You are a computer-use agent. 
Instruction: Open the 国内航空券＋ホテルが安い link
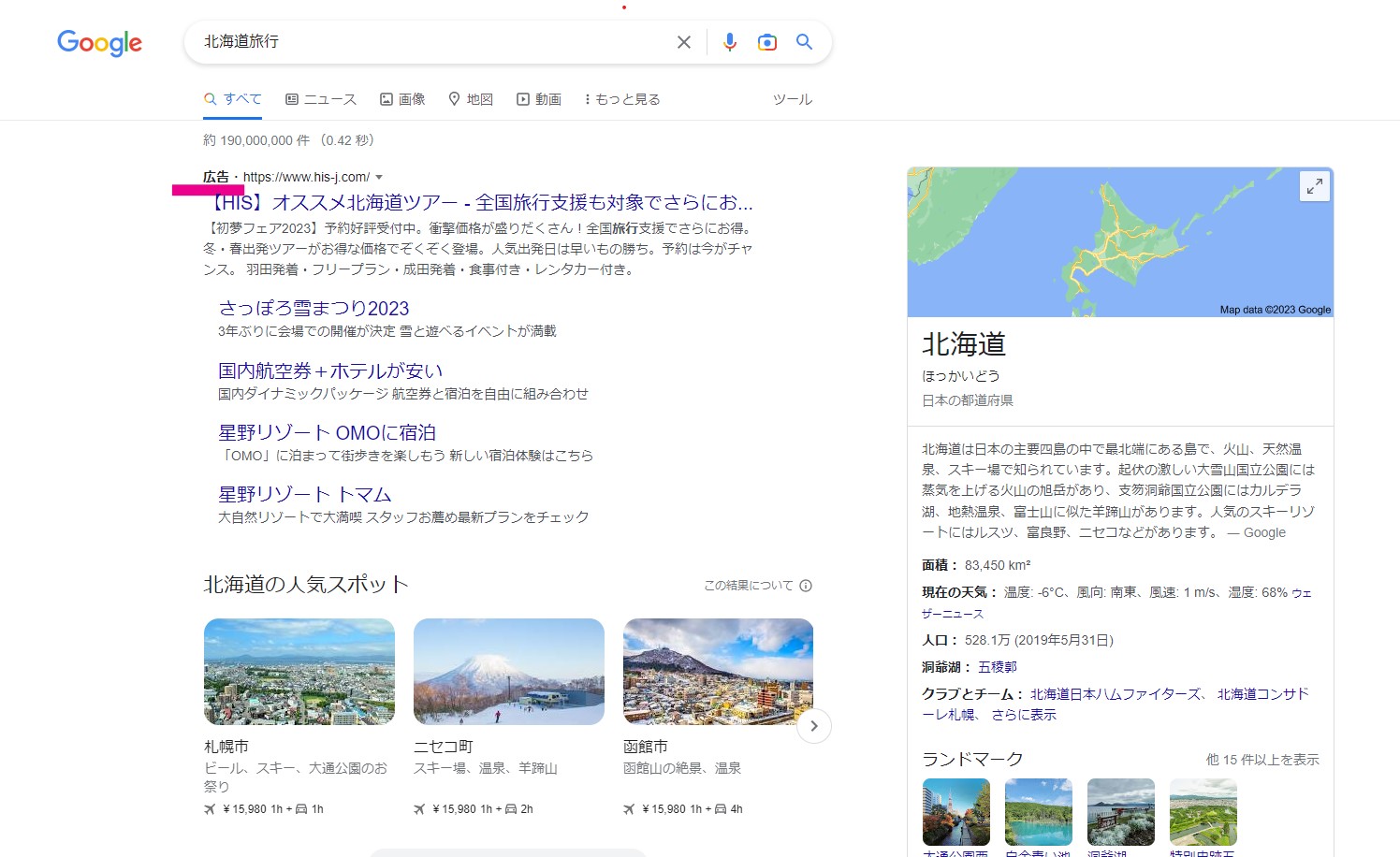click(x=330, y=371)
